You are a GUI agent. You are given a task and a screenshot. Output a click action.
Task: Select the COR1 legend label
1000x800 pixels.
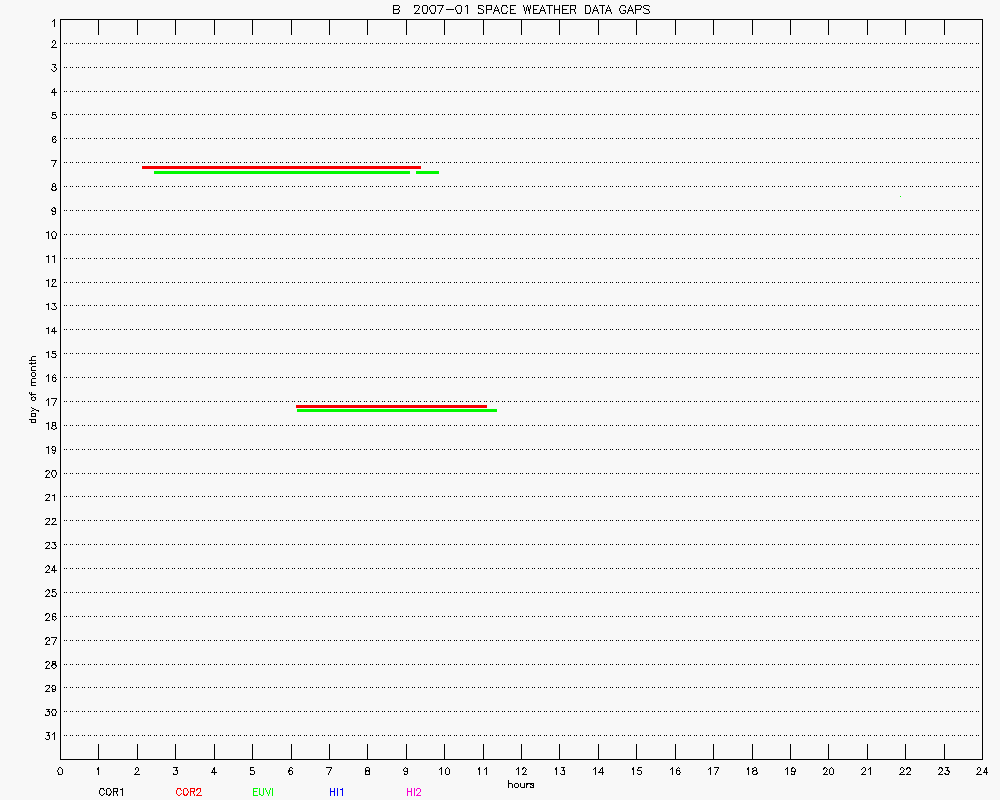click(111, 792)
